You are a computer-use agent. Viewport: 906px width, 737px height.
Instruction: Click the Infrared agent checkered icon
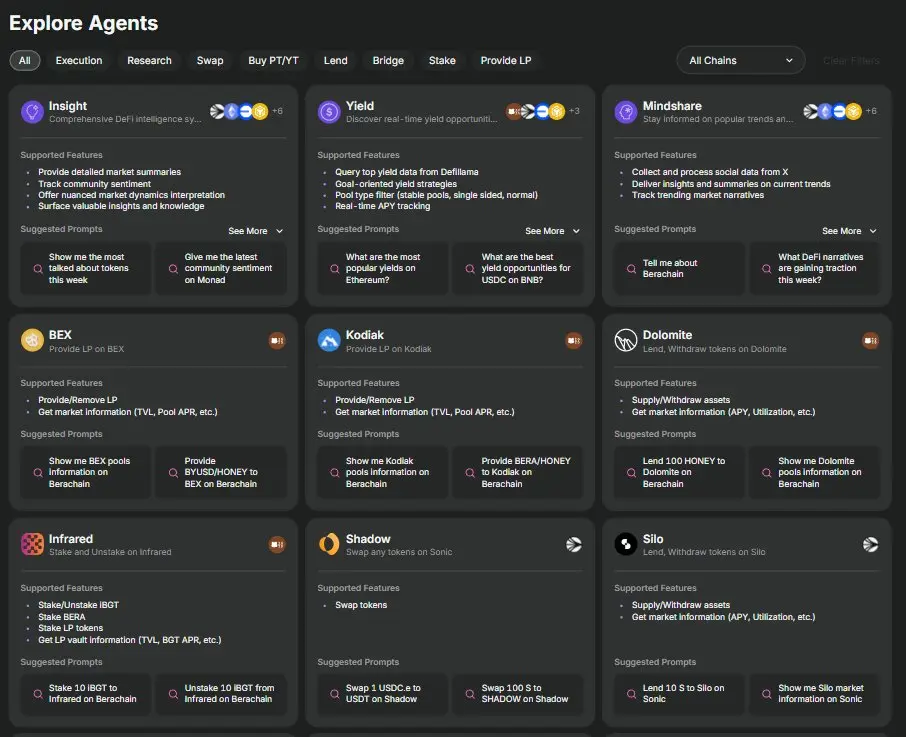coord(32,544)
